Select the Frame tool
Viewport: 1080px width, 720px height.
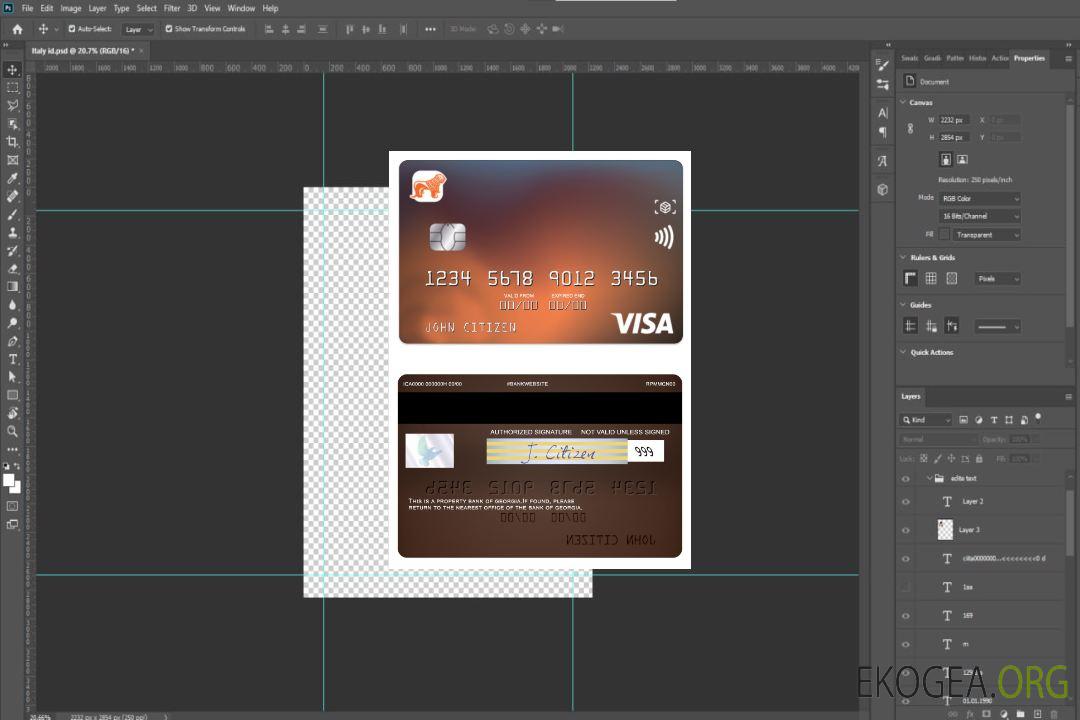click(x=12, y=160)
